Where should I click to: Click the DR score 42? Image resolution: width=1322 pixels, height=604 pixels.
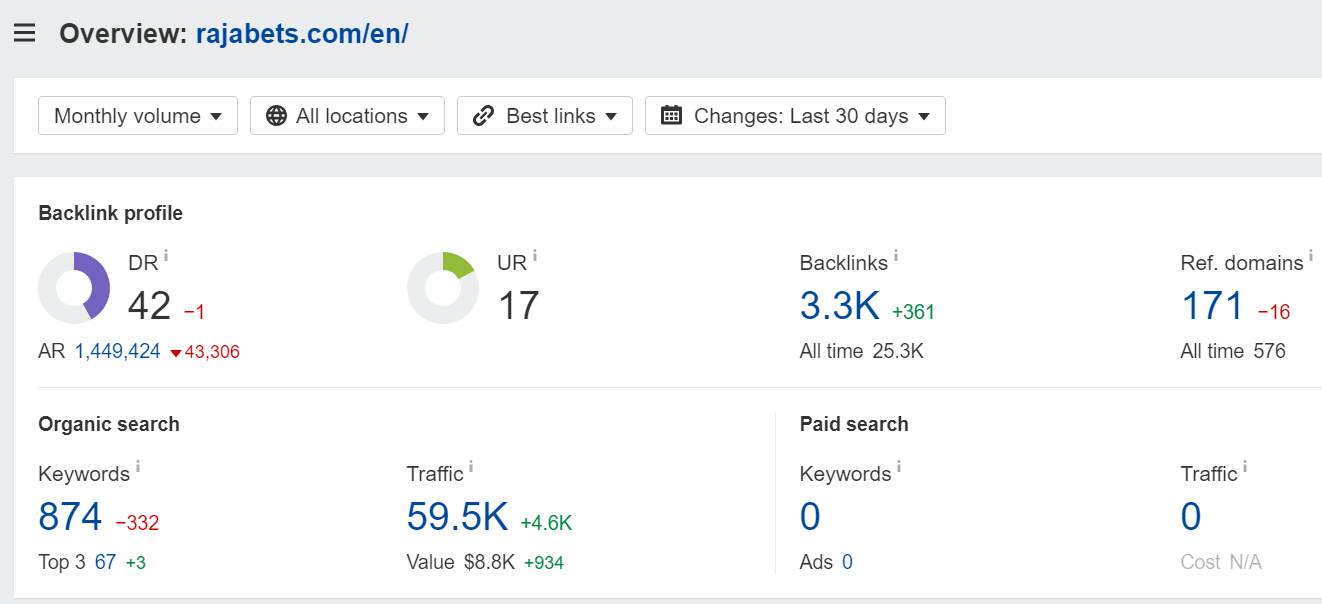click(150, 306)
